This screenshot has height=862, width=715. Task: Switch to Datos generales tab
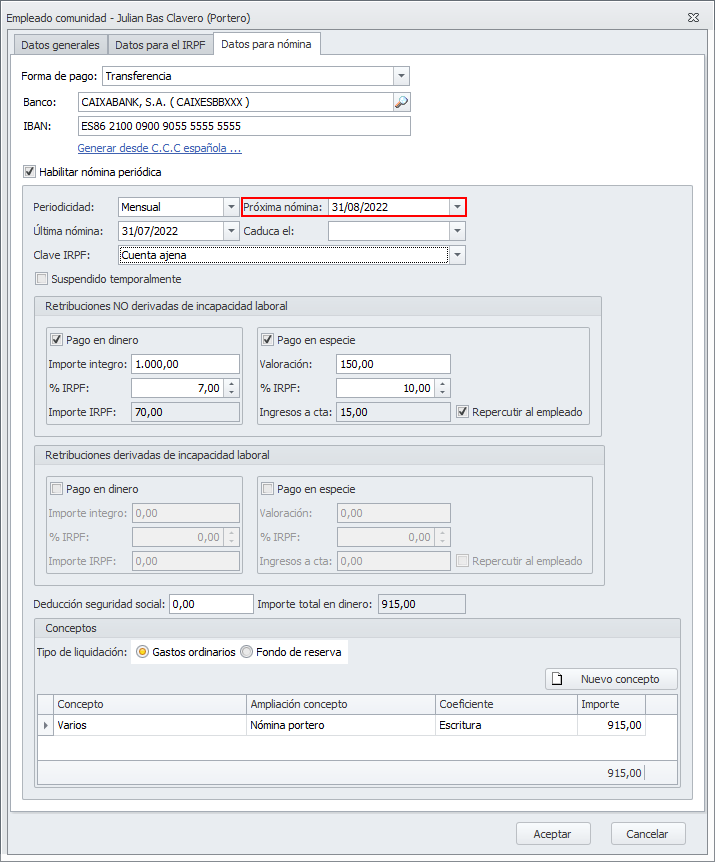pos(60,45)
